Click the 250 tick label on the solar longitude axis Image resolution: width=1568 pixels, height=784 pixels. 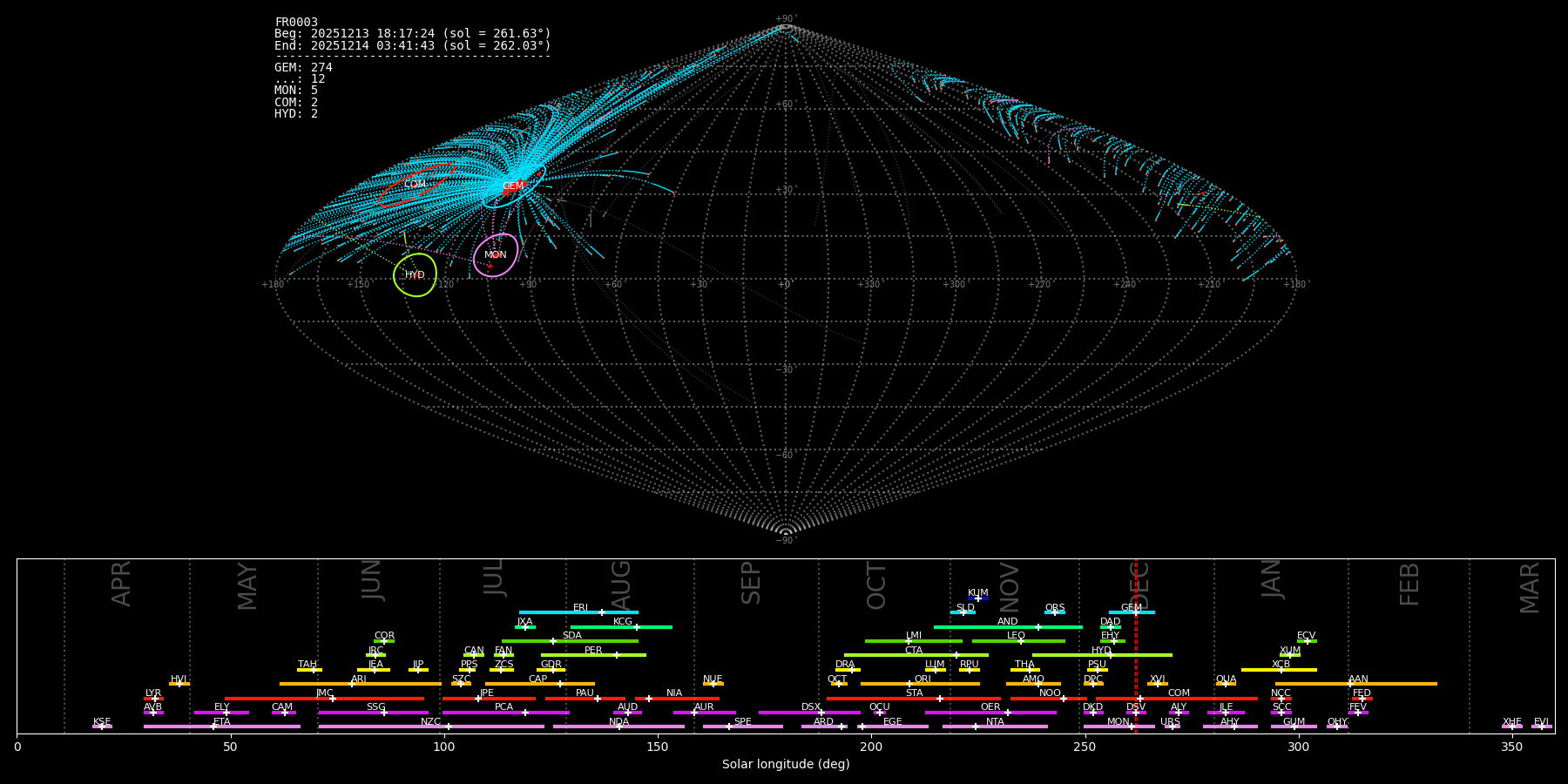tap(1085, 747)
